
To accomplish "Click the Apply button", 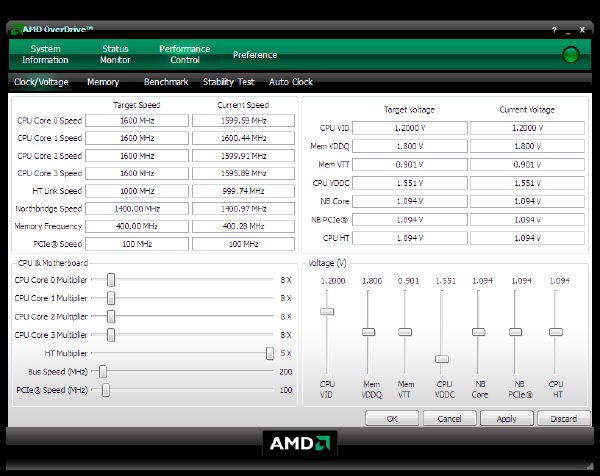I will click(507, 419).
